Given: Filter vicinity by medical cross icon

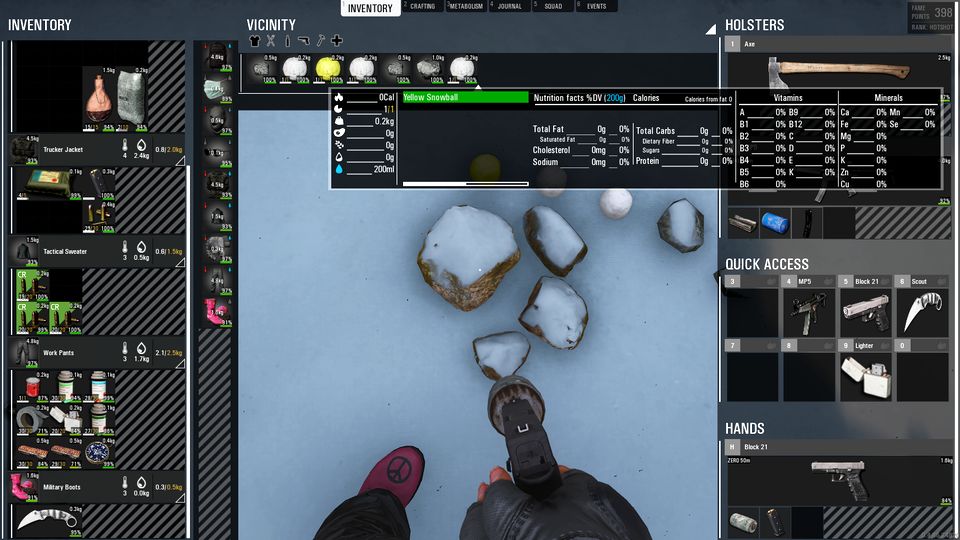Looking at the screenshot, I should click(337, 41).
